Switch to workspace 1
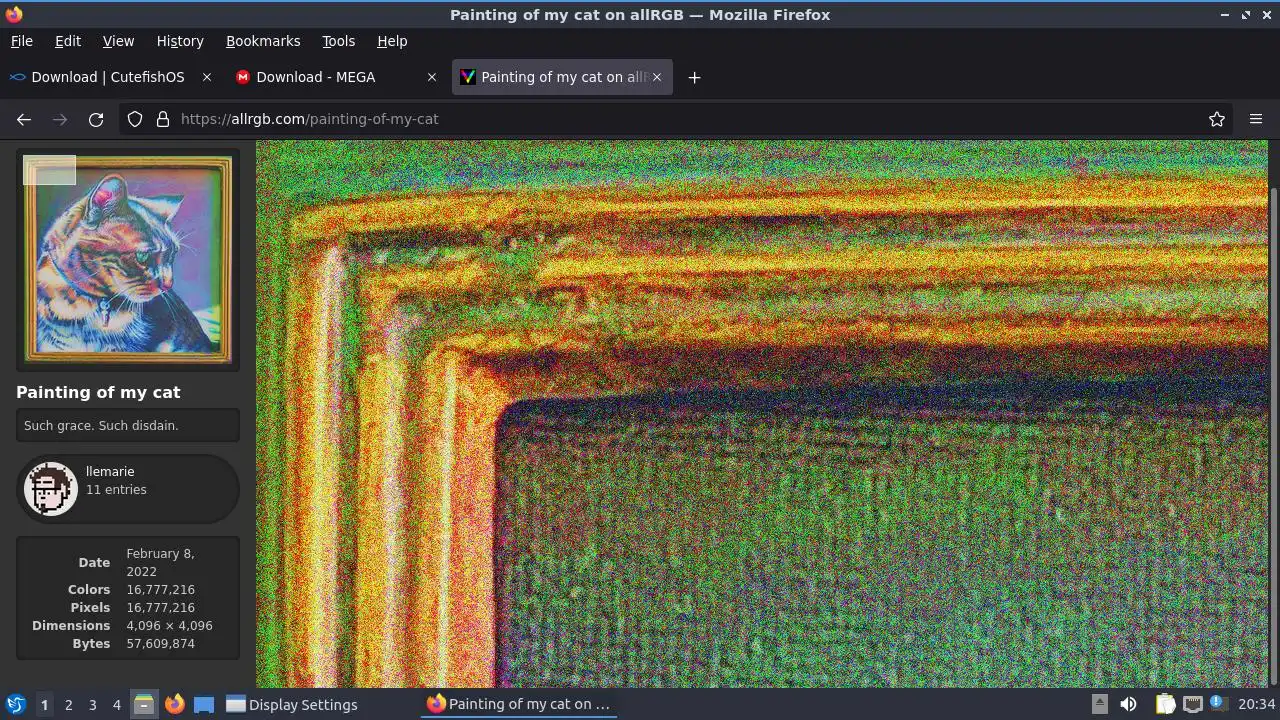This screenshot has height=720, width=1280. tap(44, 704)
